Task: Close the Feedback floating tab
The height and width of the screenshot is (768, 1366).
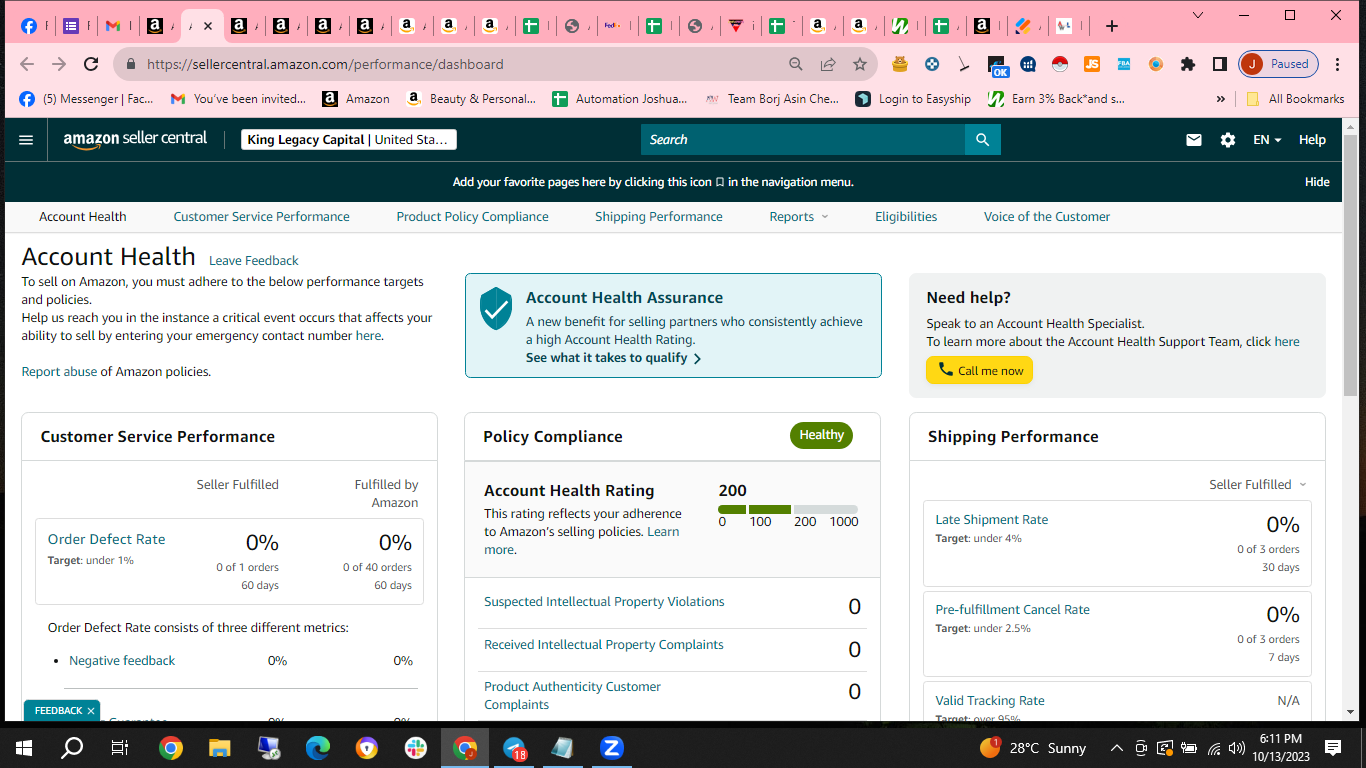Action: click(91, 711)
